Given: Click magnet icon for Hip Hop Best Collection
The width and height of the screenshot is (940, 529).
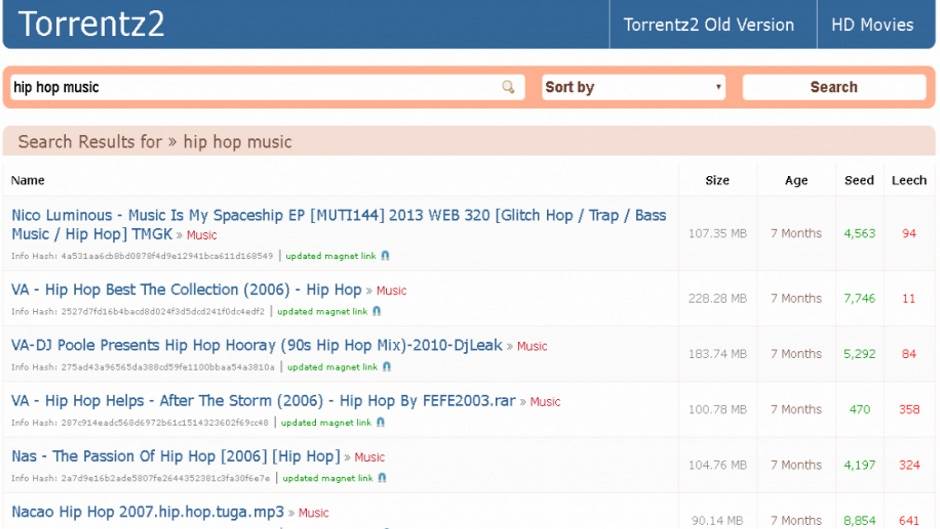Looking at the screenshot, I should 376,311.
